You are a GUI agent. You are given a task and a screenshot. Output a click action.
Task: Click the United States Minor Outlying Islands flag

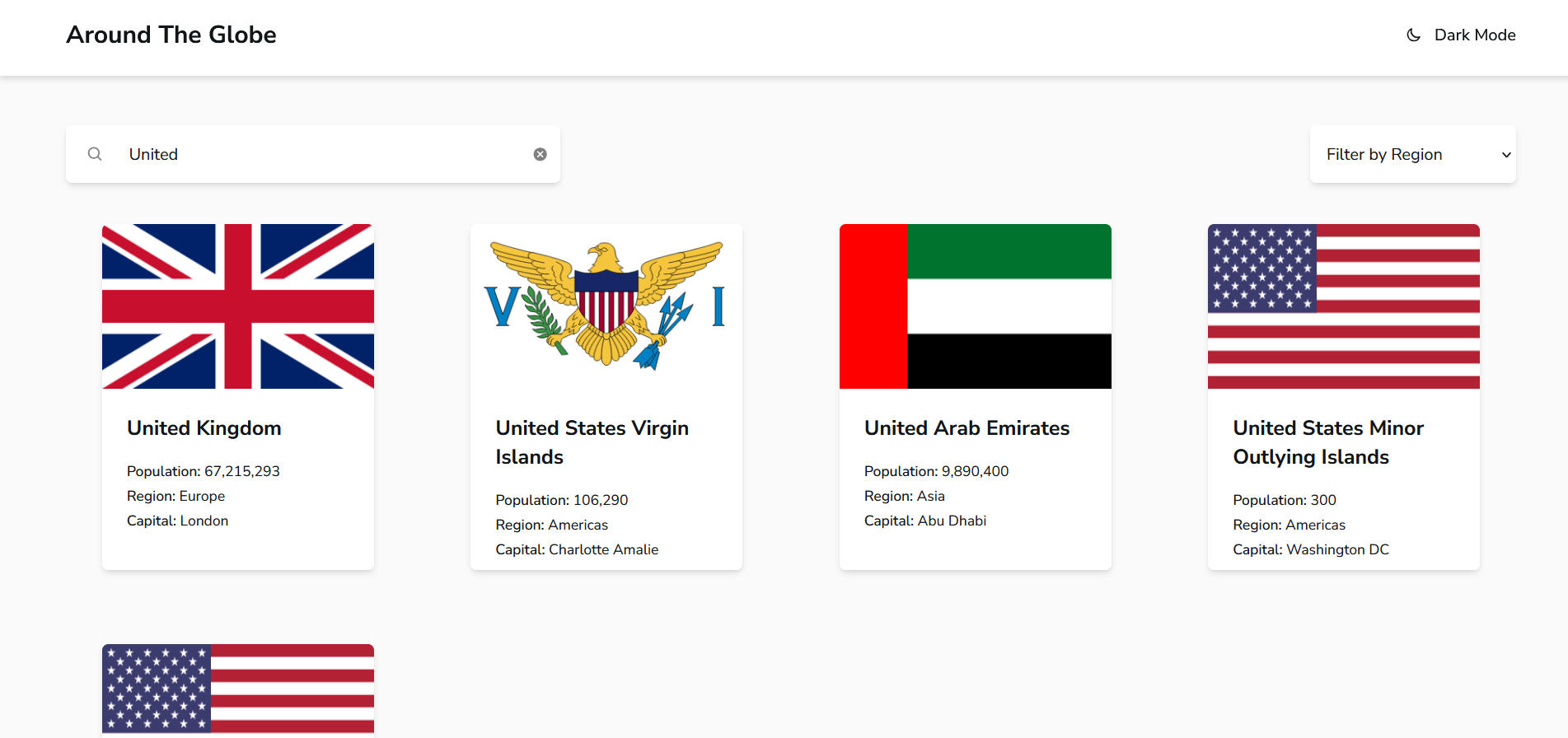(1344, 306)
